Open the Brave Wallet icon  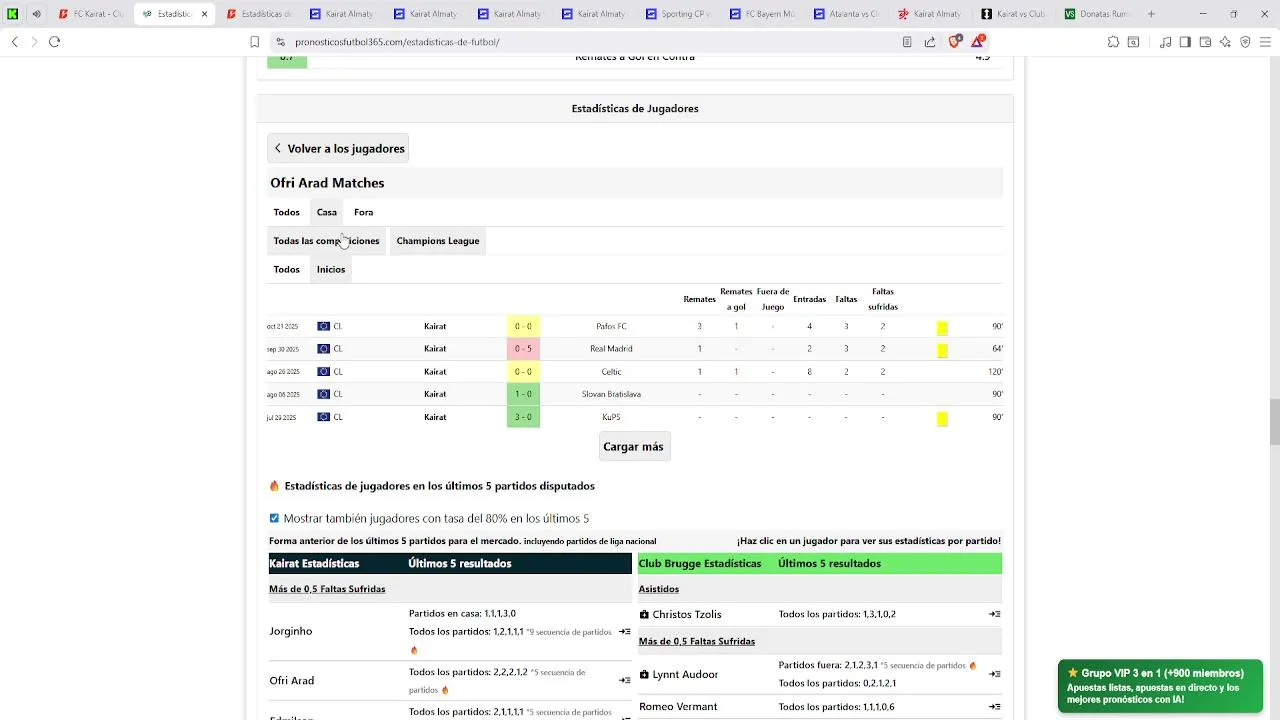(1205, 42)
